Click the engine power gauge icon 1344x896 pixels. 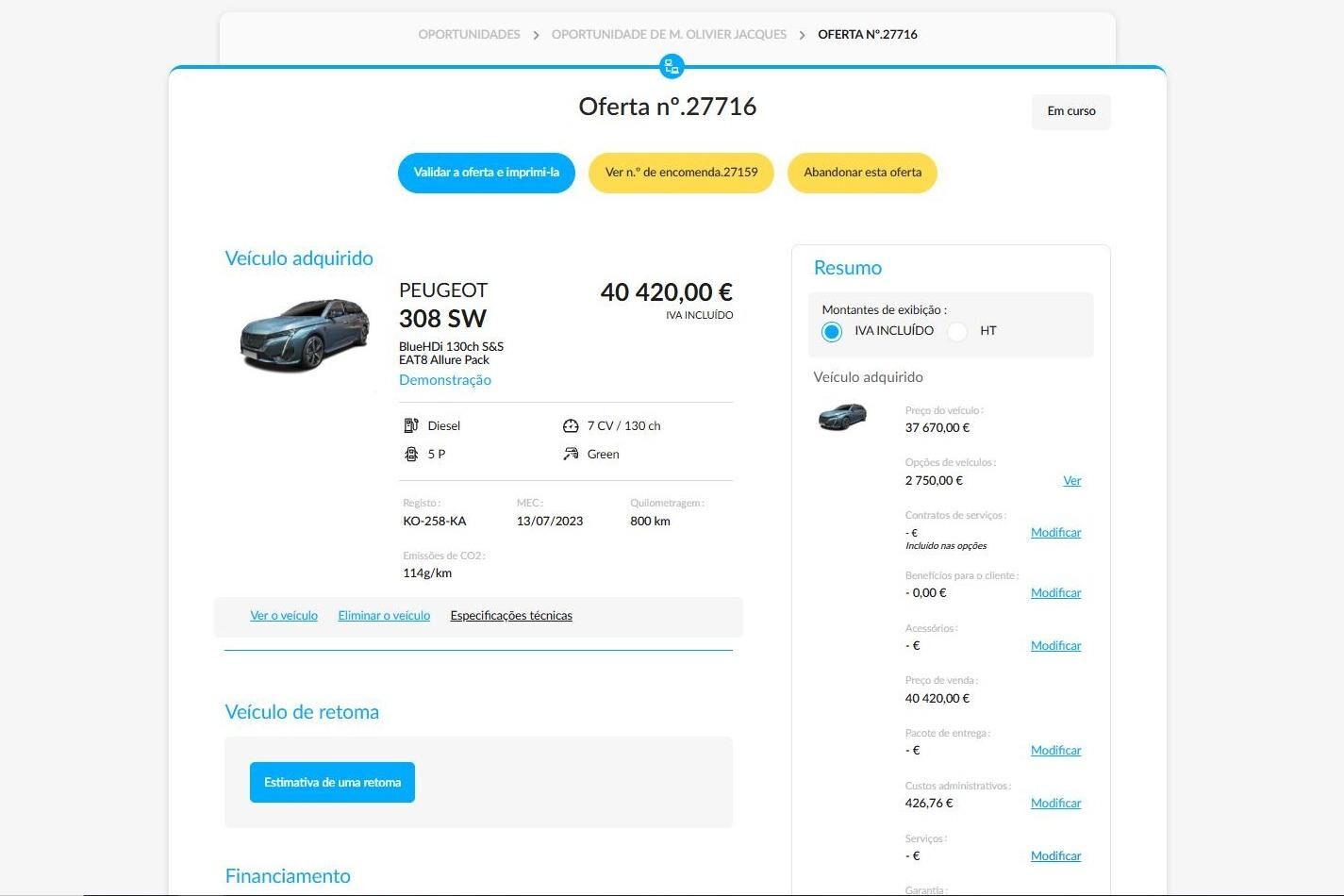pyautogui.click(x=571, y=425)
